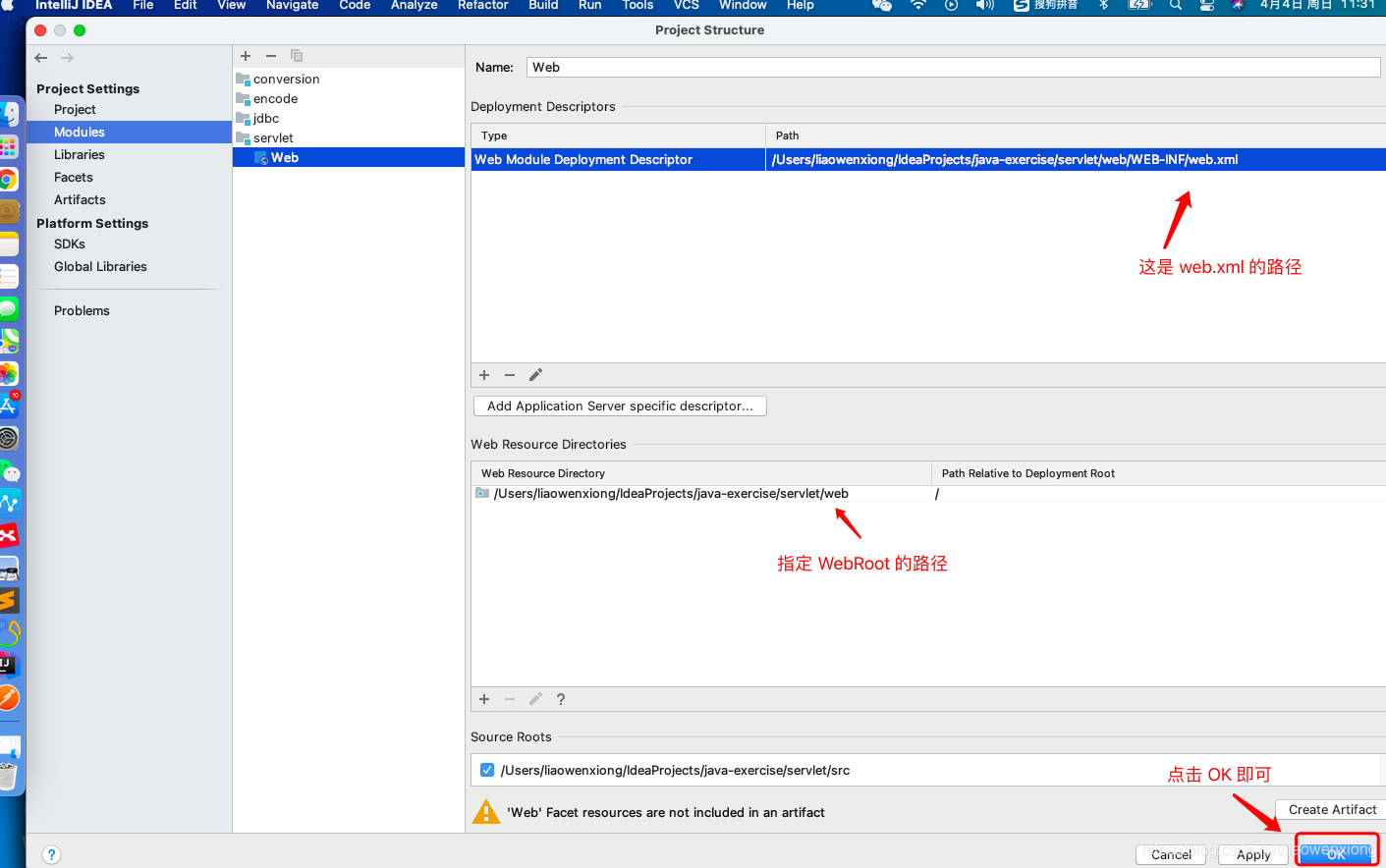Add a web resource directory
1386x868 pixels.
pyautogui.click(x=484, y=699)
